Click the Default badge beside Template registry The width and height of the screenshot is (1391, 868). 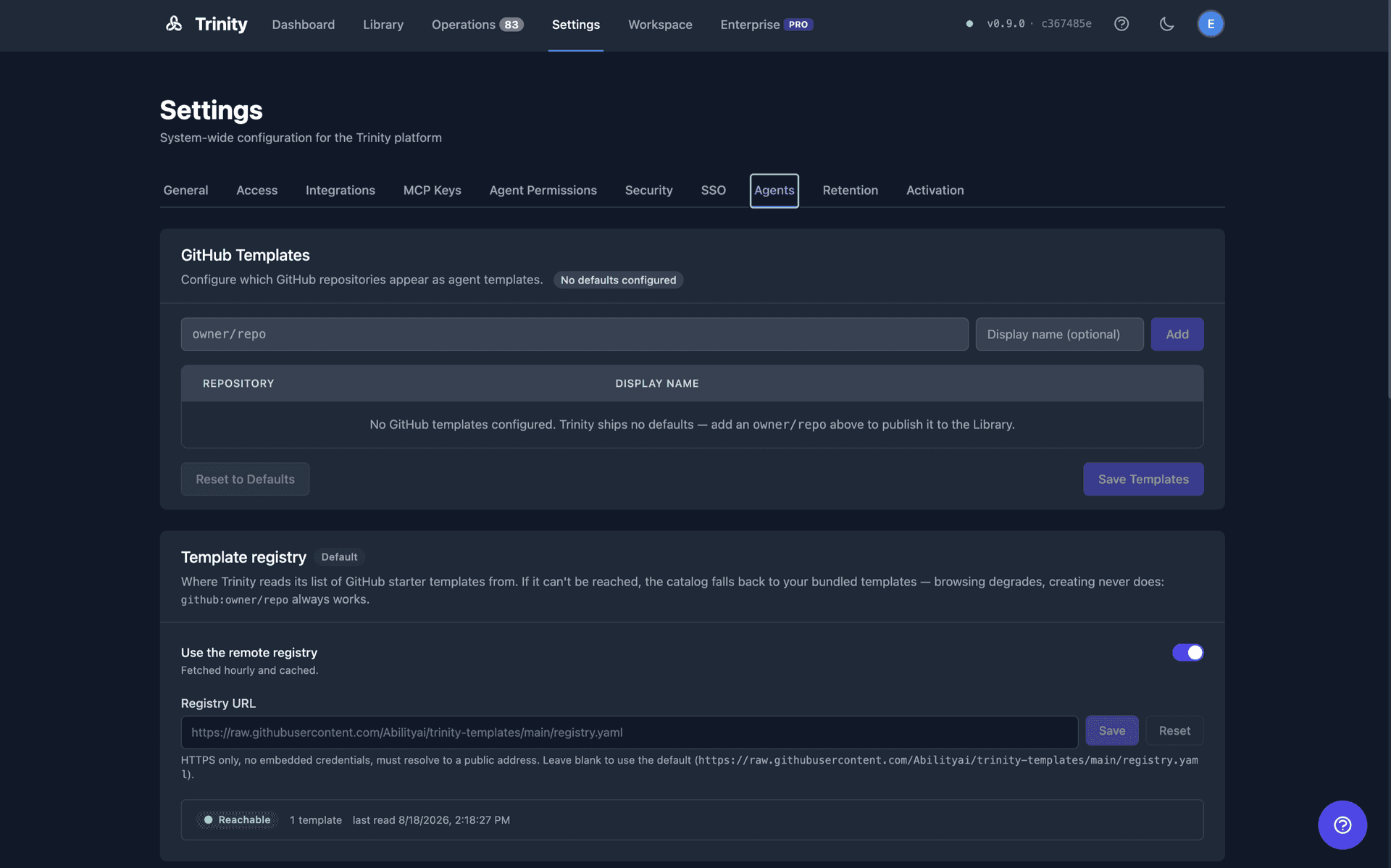[x=339, y=556]
